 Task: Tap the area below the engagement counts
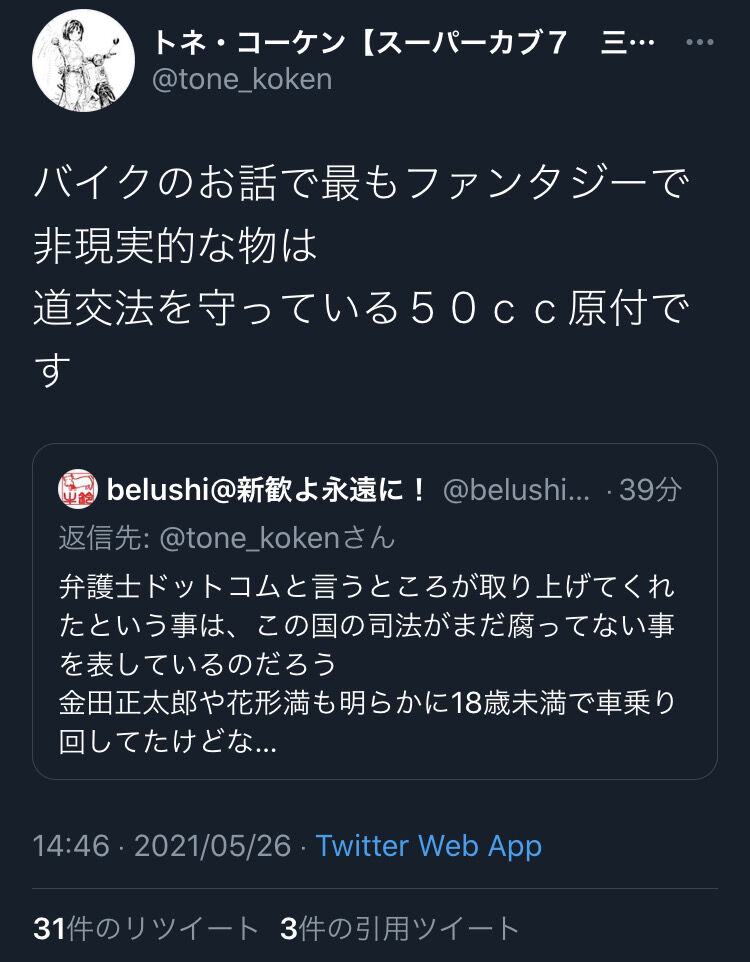375,955
